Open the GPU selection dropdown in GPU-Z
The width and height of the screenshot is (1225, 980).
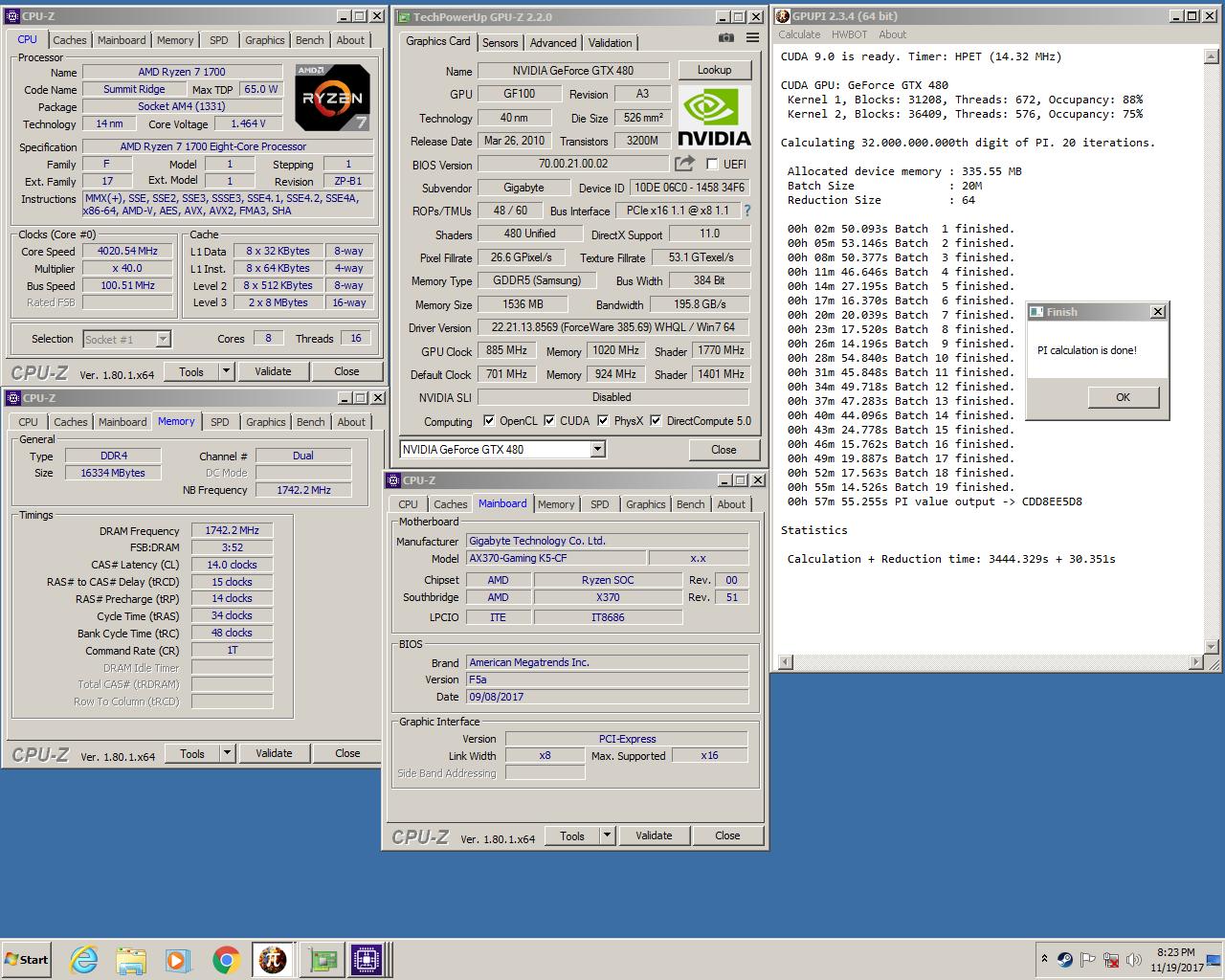pos(597,449)
